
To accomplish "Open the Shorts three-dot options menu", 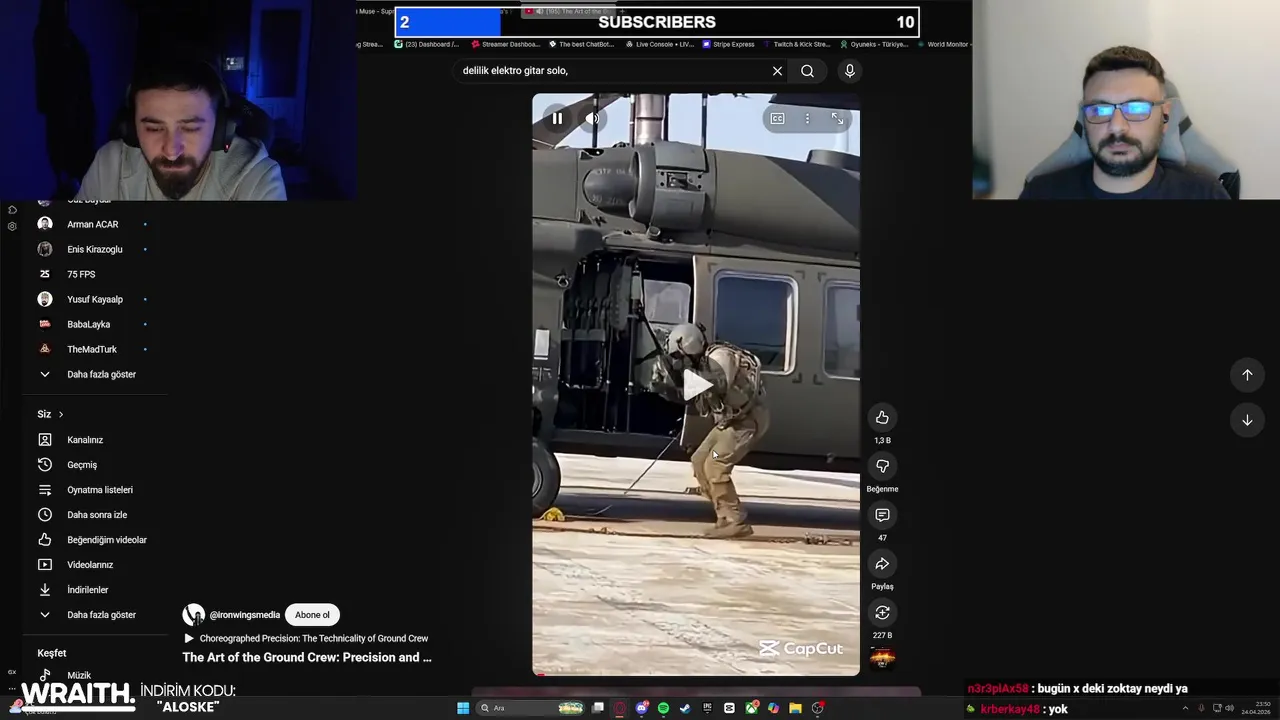I will (807, 118).
